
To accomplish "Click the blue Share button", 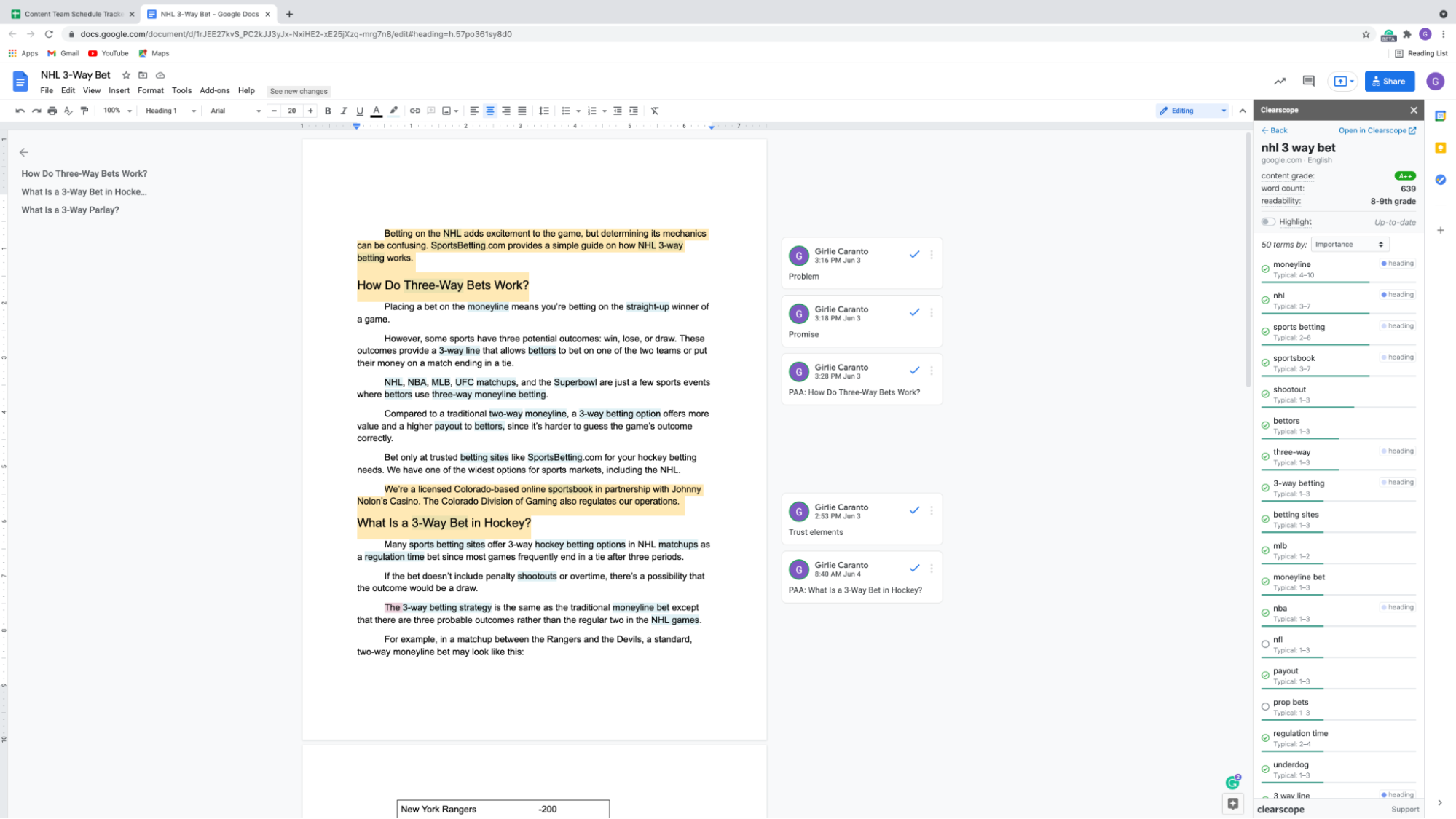I will coord(1389,82).
